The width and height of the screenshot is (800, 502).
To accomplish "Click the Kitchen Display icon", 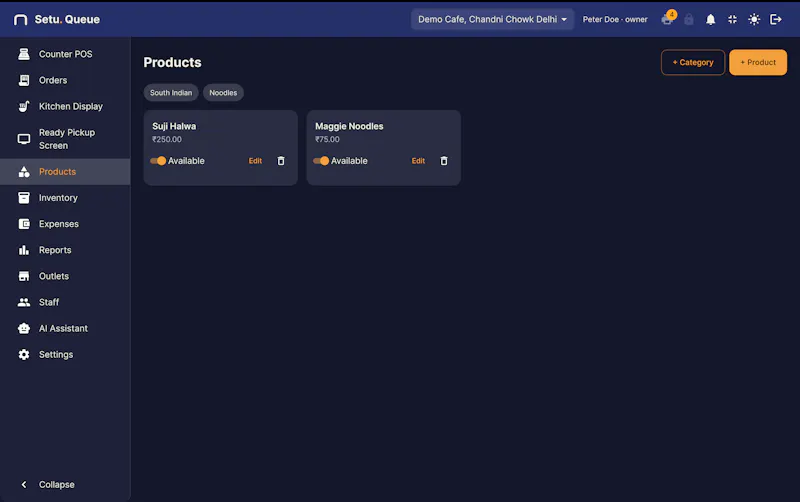I will pyautogui.click(x=24, y=106).
